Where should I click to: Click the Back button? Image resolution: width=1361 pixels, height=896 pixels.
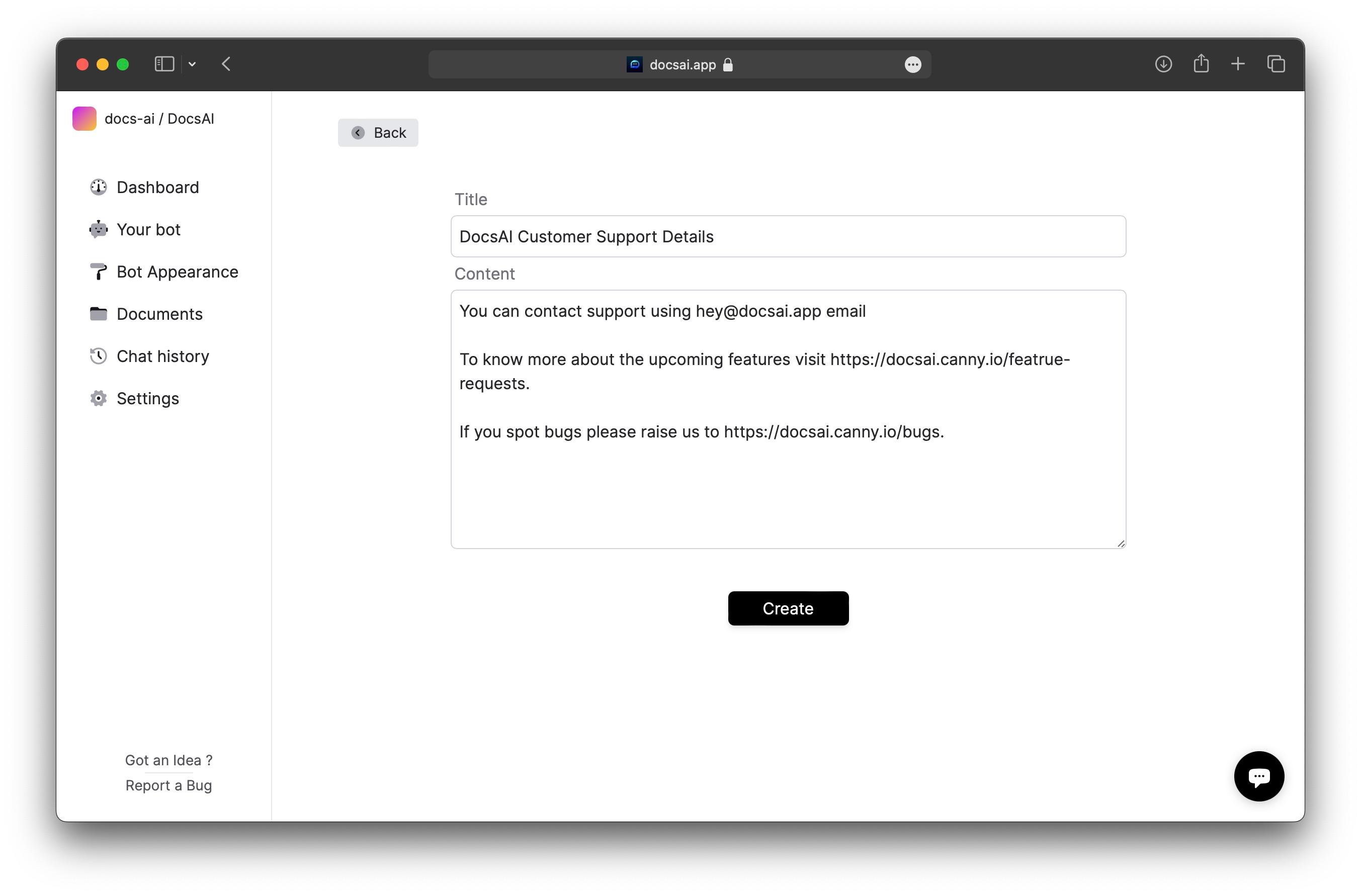click(x=378, y=133)
